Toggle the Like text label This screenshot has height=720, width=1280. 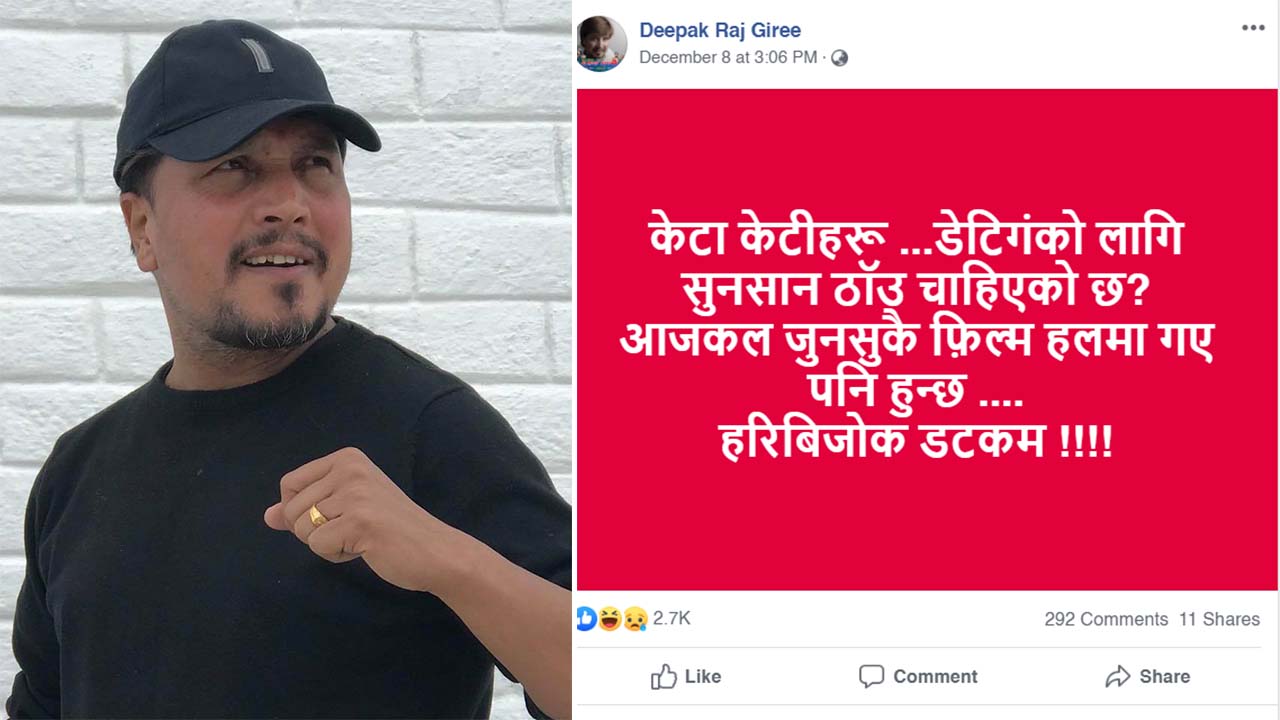(703, 677)
